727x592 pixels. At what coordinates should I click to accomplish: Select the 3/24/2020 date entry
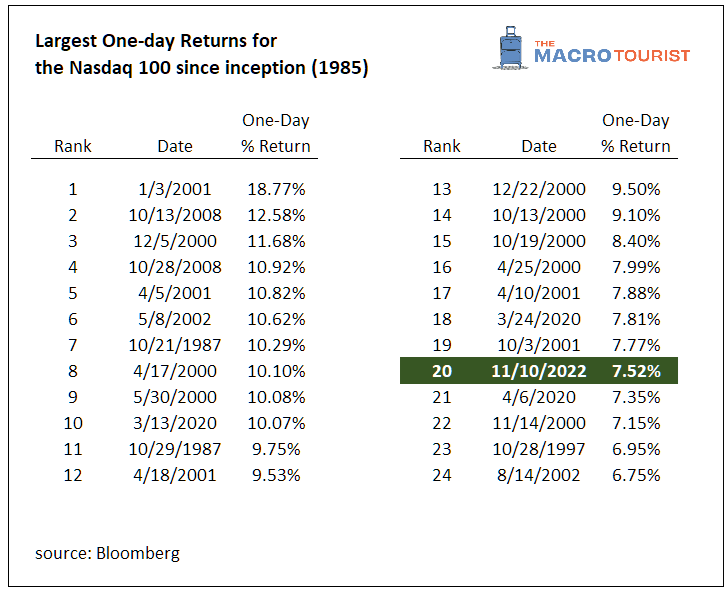[539, 319]
